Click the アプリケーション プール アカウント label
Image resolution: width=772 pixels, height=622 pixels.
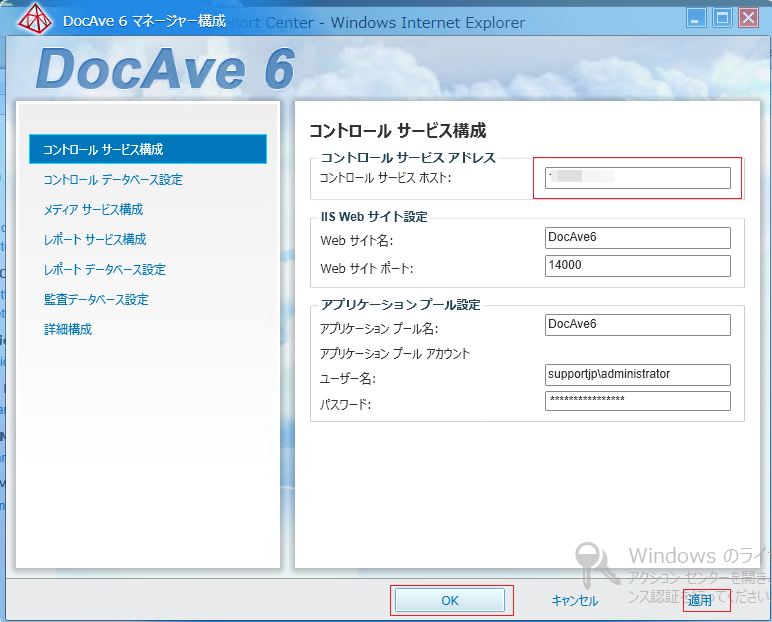[395, 354]
